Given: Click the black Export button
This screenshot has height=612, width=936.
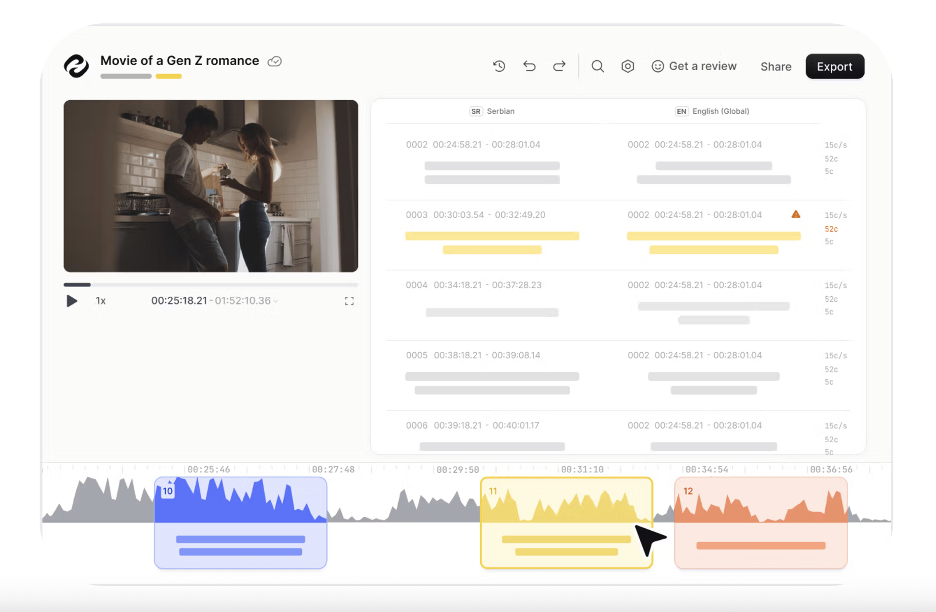Looking at the screenshot, I should point(834,67).
